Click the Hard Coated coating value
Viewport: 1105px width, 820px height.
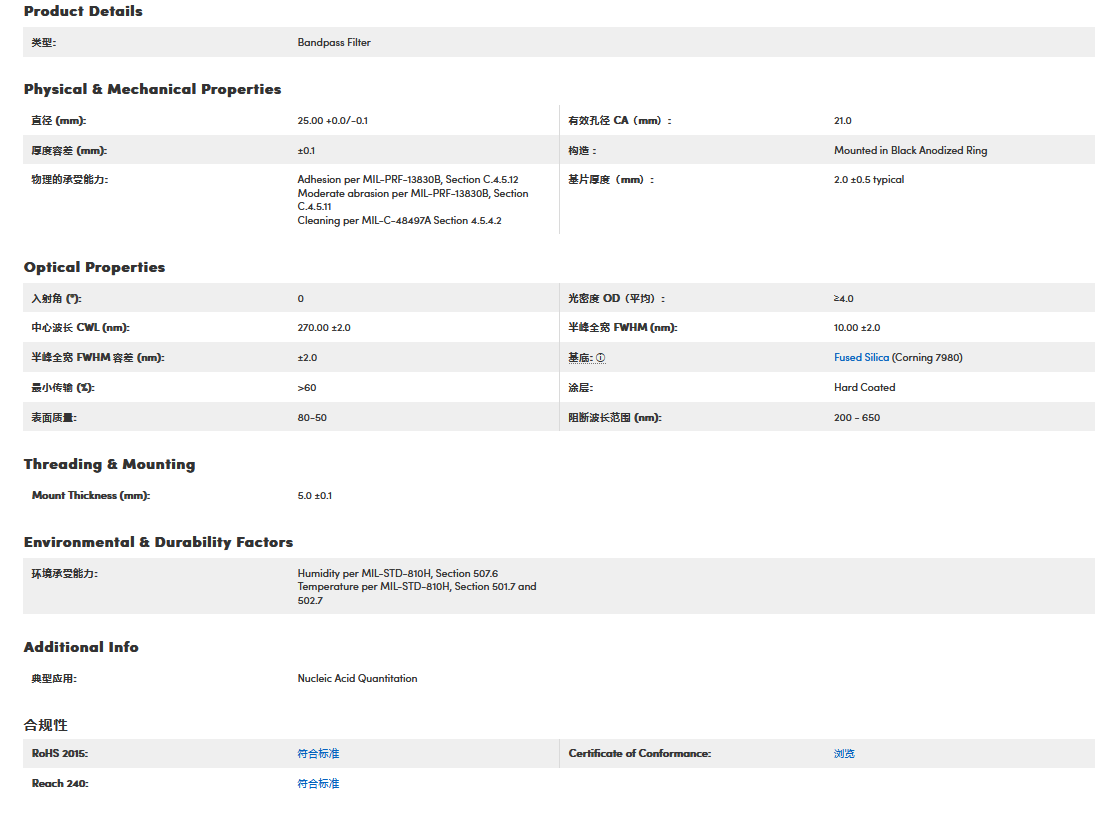pyautogui.click(x=864, y=388)
